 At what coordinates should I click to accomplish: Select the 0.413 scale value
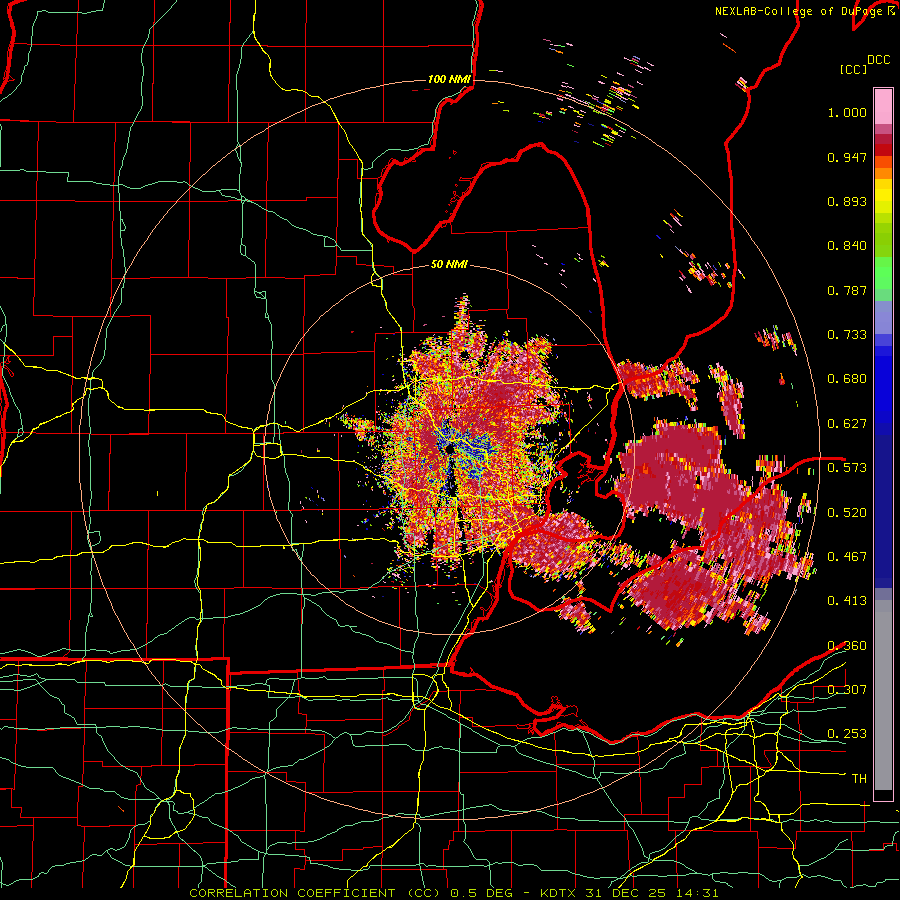coord(847,601)
